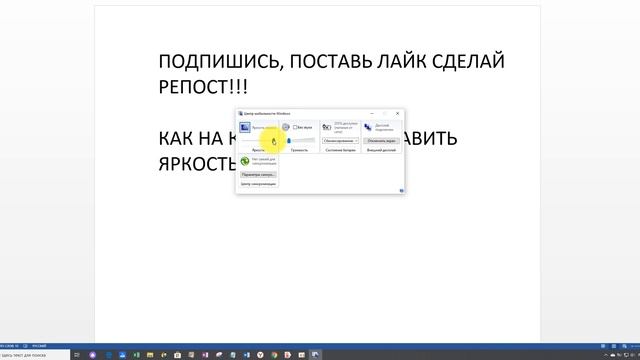Viewport: 640px width, 360px height.
Task: Click the display brightness icon in Mobility Center
Action: point(245,127)
